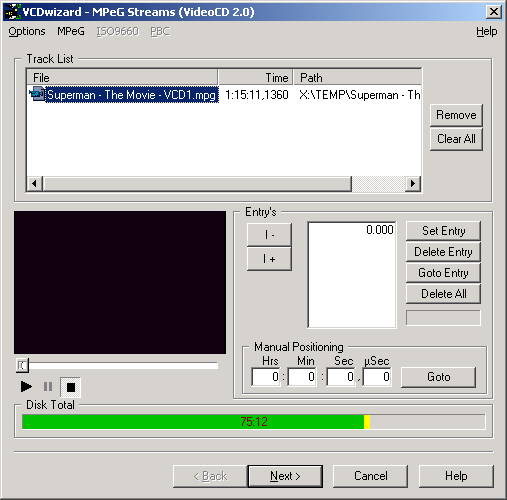Remove the selected track
507x500 pixels.
click(456, 115)
